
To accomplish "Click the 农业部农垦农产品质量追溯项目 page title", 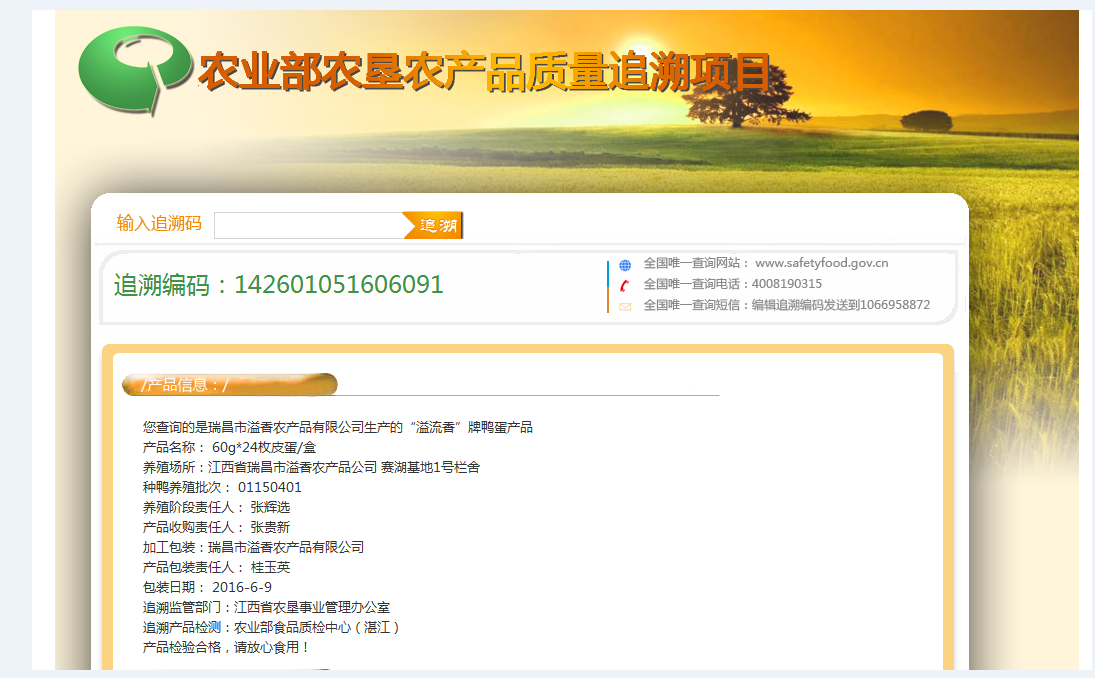I will (485, 73).
